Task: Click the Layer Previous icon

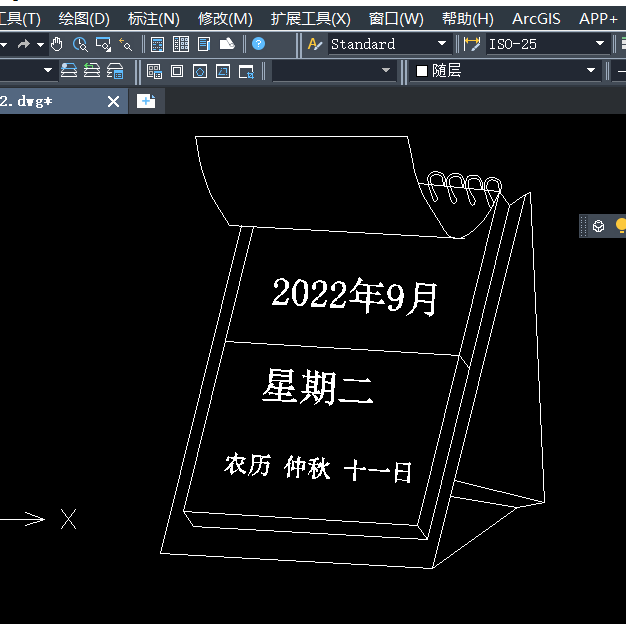Action: tap(92, 71)
